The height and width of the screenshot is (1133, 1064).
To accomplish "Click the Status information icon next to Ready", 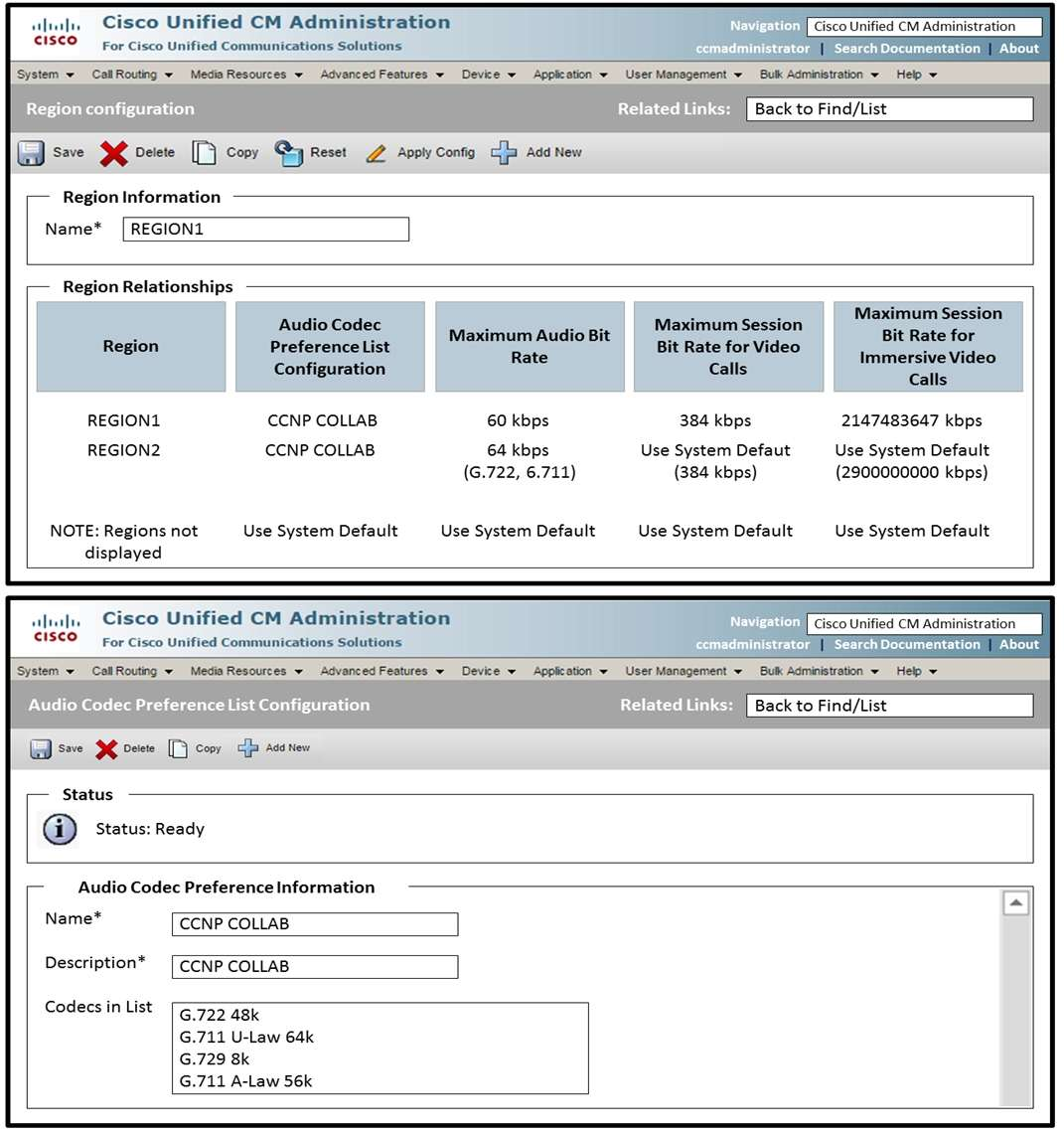I will pyautogui.click(x=60, y=829).
